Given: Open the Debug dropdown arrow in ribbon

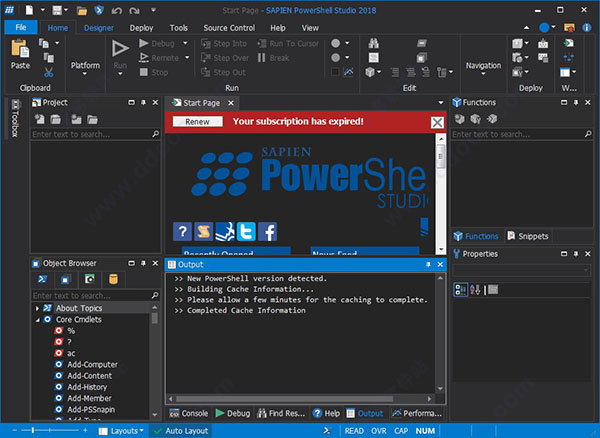Looking at the screenshot, I should [x=186, y=43].
